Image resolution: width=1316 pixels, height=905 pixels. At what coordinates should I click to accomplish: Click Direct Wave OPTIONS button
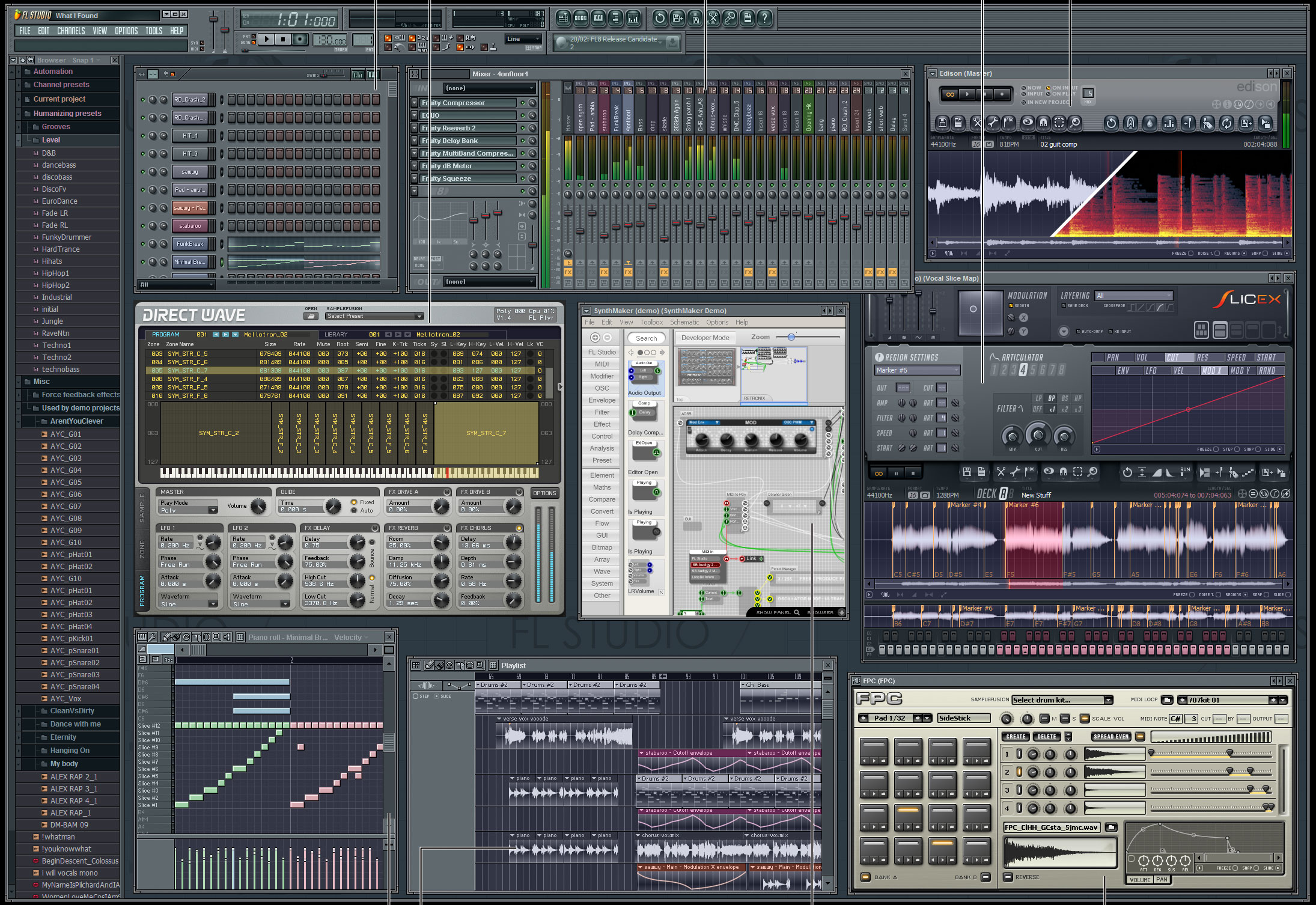[544, 493]
